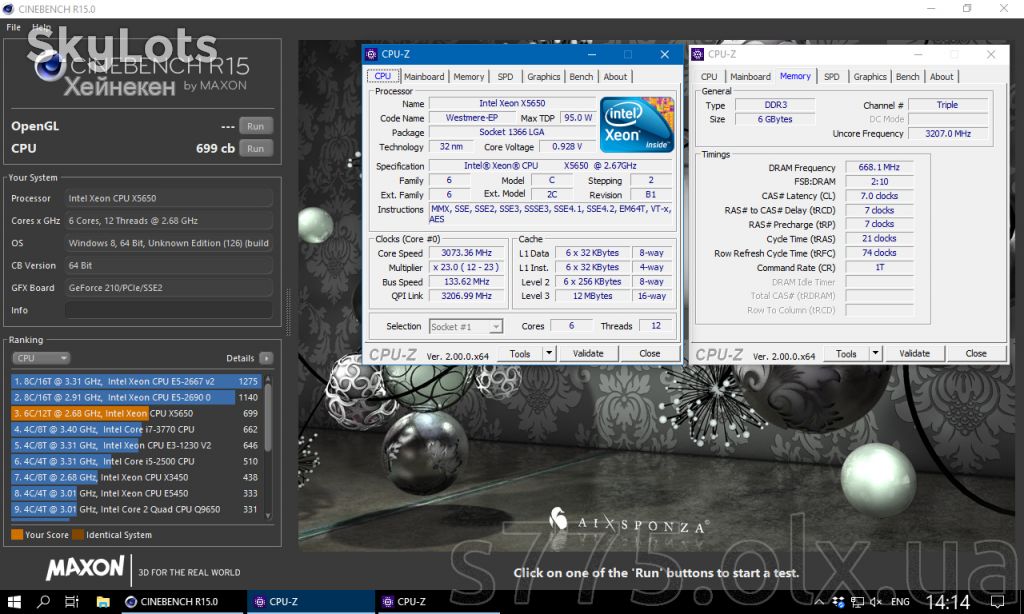The image size is (1024, 614).
Task: Launch File Explorer from the taskbar
Action: (x=103, y=602)
